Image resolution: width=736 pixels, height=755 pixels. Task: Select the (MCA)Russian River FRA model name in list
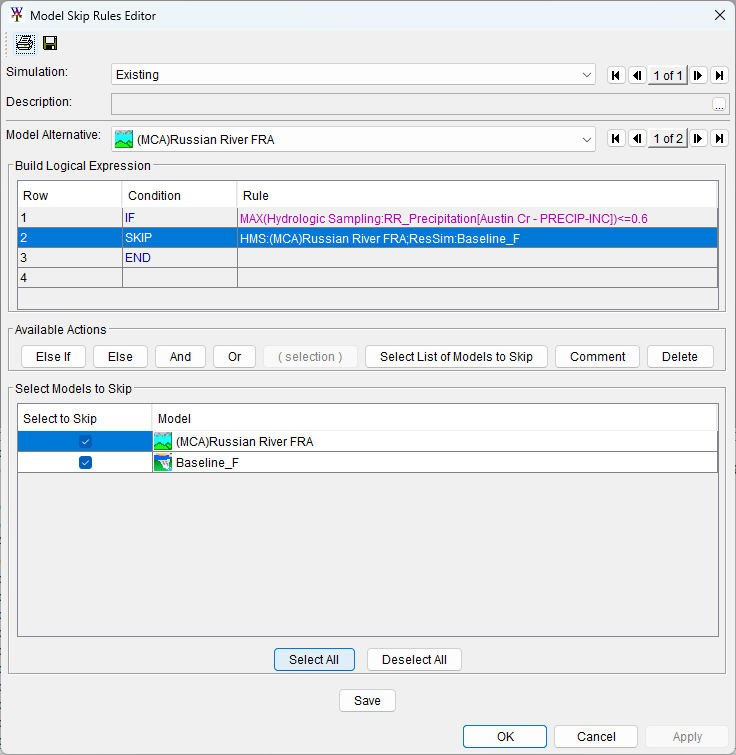(x=245, y=442)
